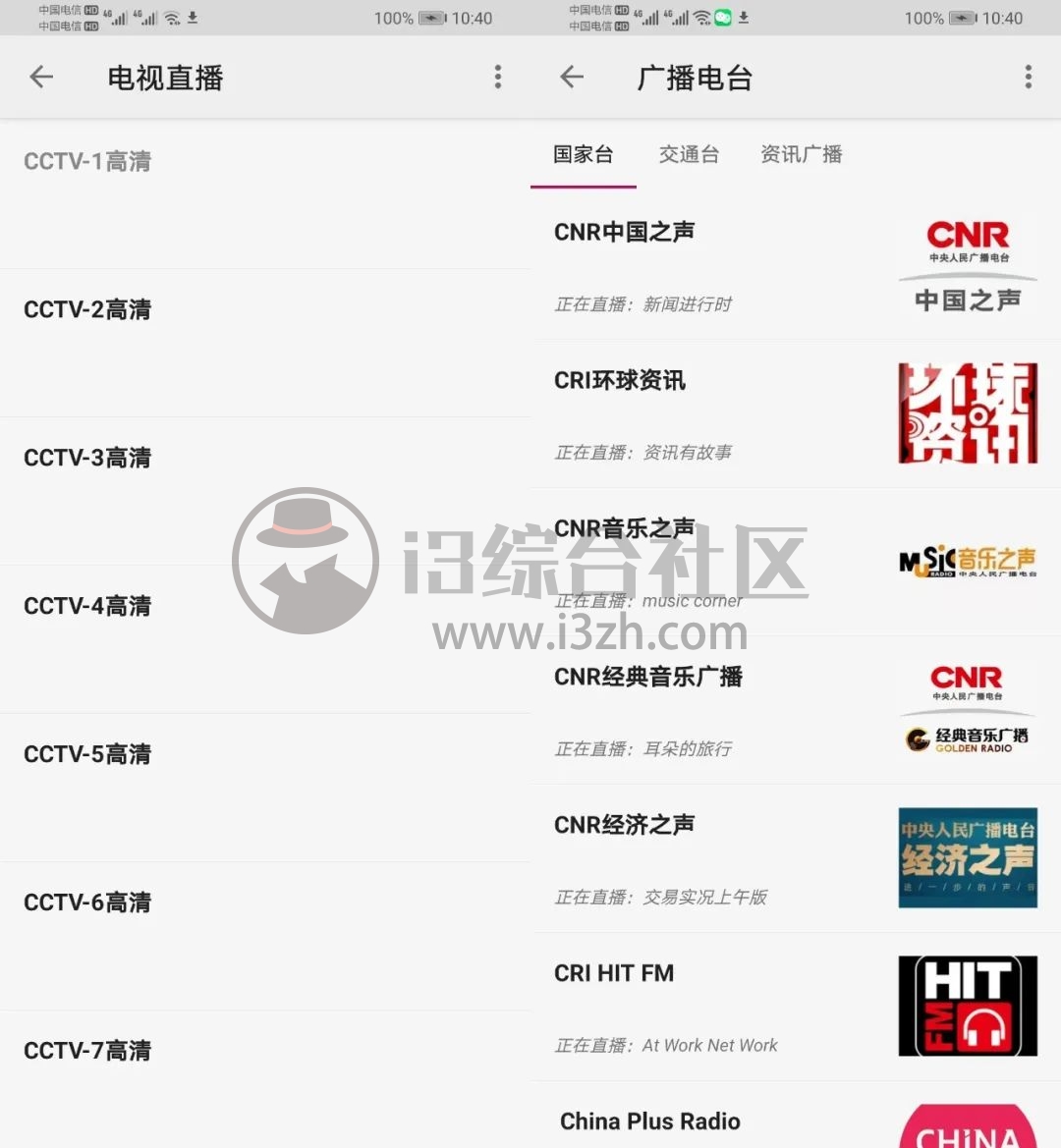Play CNR经济之声 radio station
1061x1148 pixels.
796,858
